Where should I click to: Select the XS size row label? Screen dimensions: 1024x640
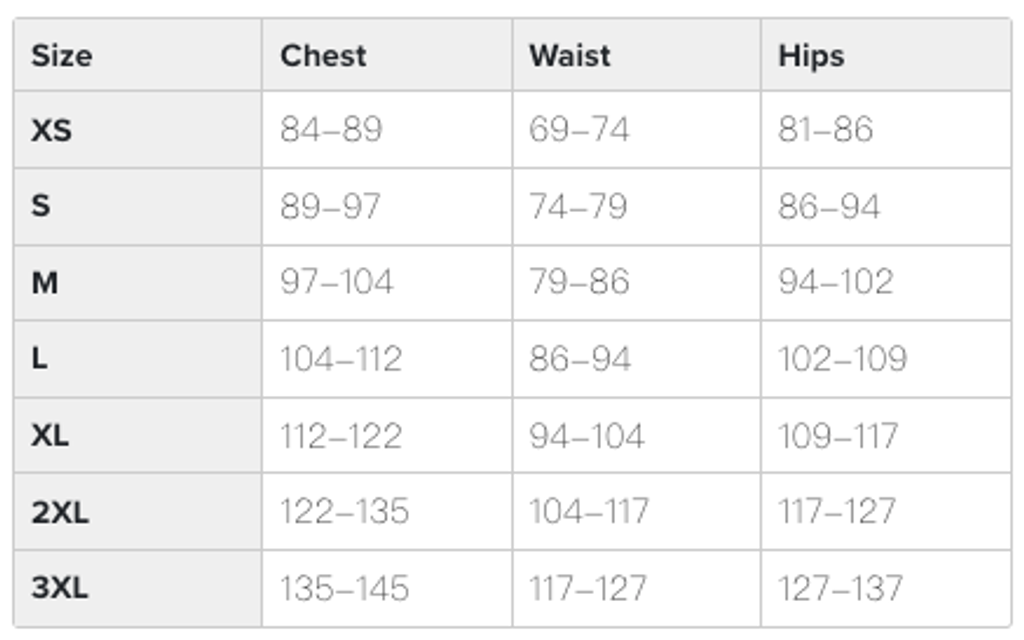(51, 130)
